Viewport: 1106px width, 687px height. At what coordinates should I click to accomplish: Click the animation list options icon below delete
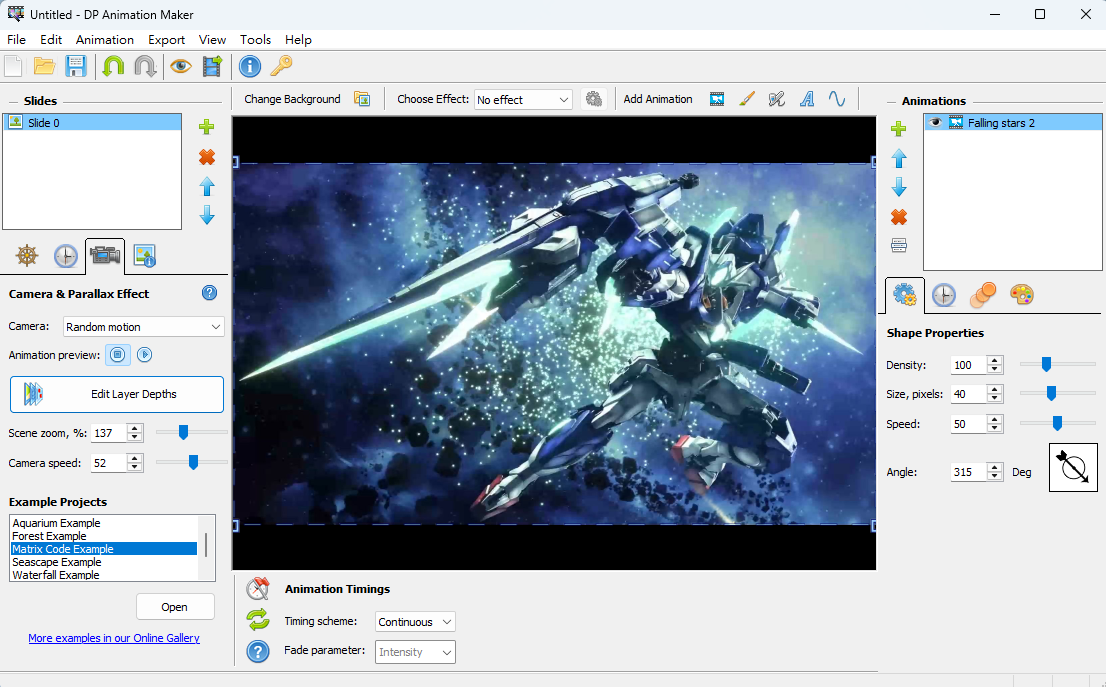[899, 245]
